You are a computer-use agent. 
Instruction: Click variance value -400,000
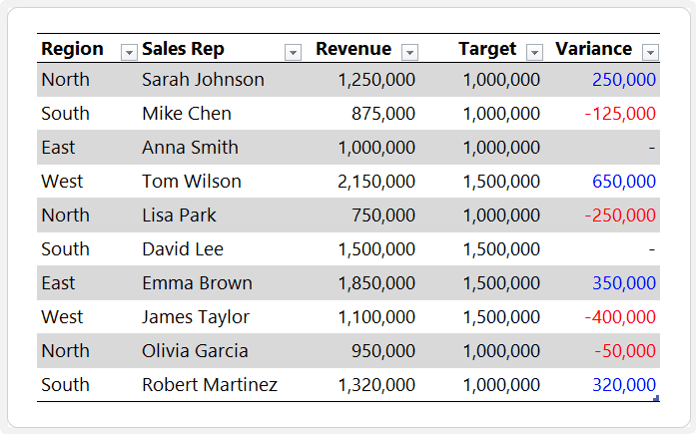[x=620, y=317]
